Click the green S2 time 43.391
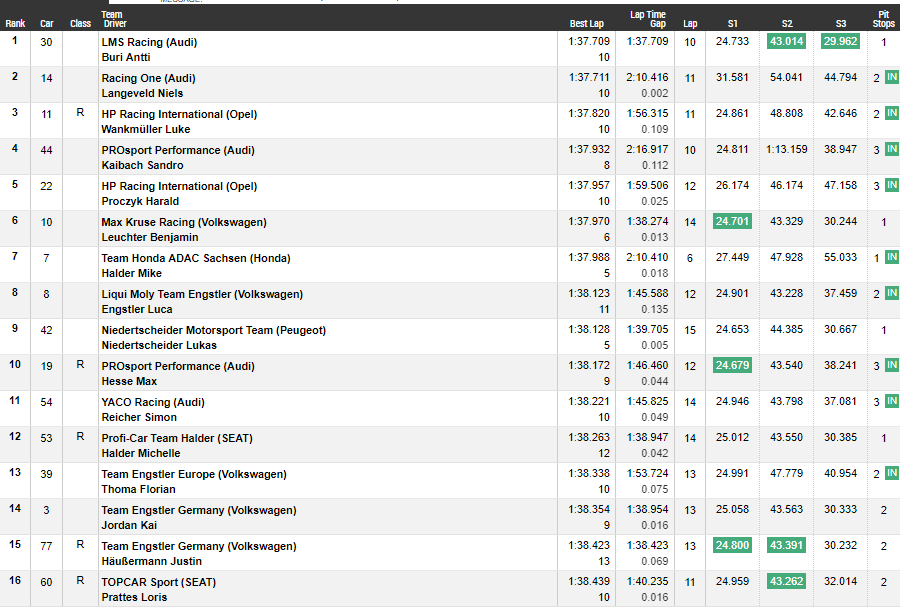905x607 pixels. [x=786, y=545]
